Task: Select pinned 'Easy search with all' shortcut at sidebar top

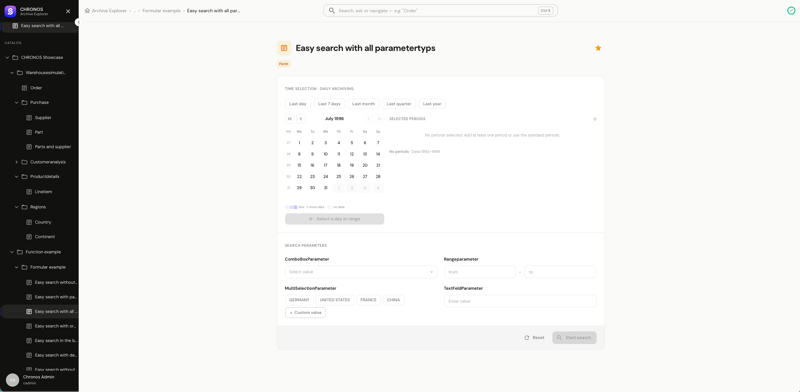Action: point(40,26)
